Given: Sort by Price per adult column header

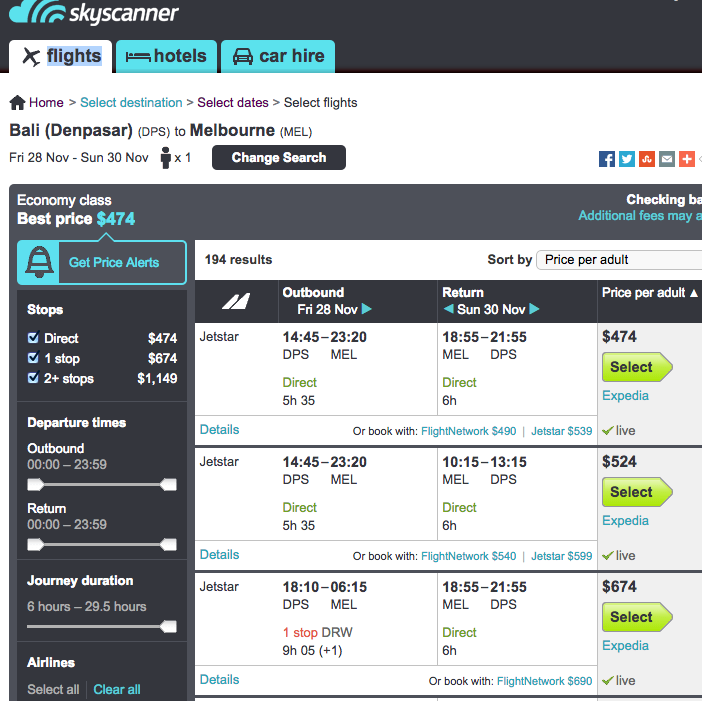Looking at the screenshot, I should (x=649, y=293).
